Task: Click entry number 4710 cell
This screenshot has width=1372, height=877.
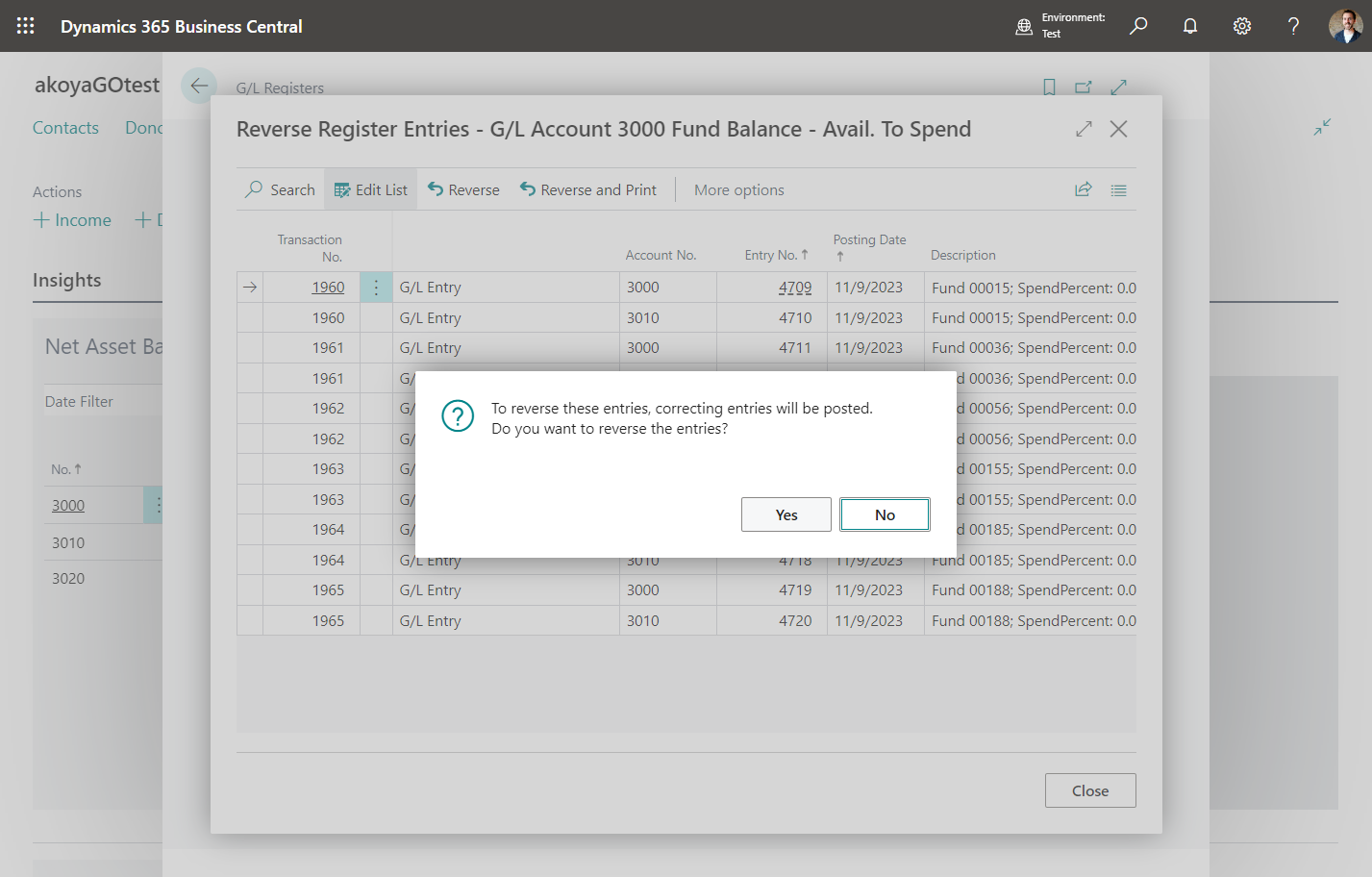Action: (x=772, y=318)
